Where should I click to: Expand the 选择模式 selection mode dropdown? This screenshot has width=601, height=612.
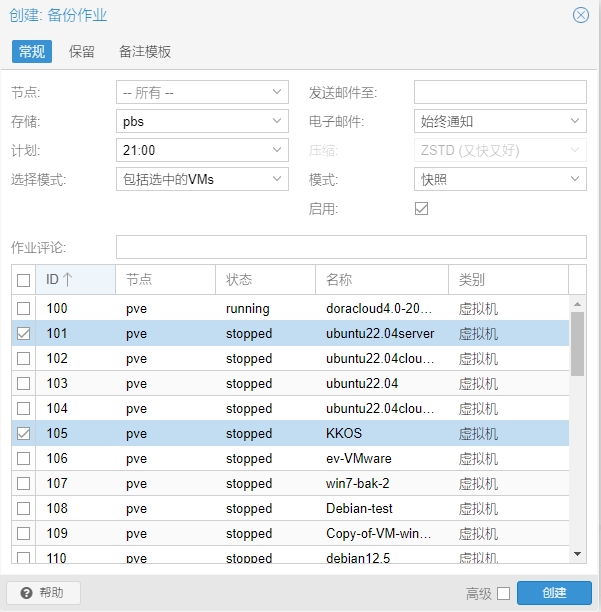(277, 180)
